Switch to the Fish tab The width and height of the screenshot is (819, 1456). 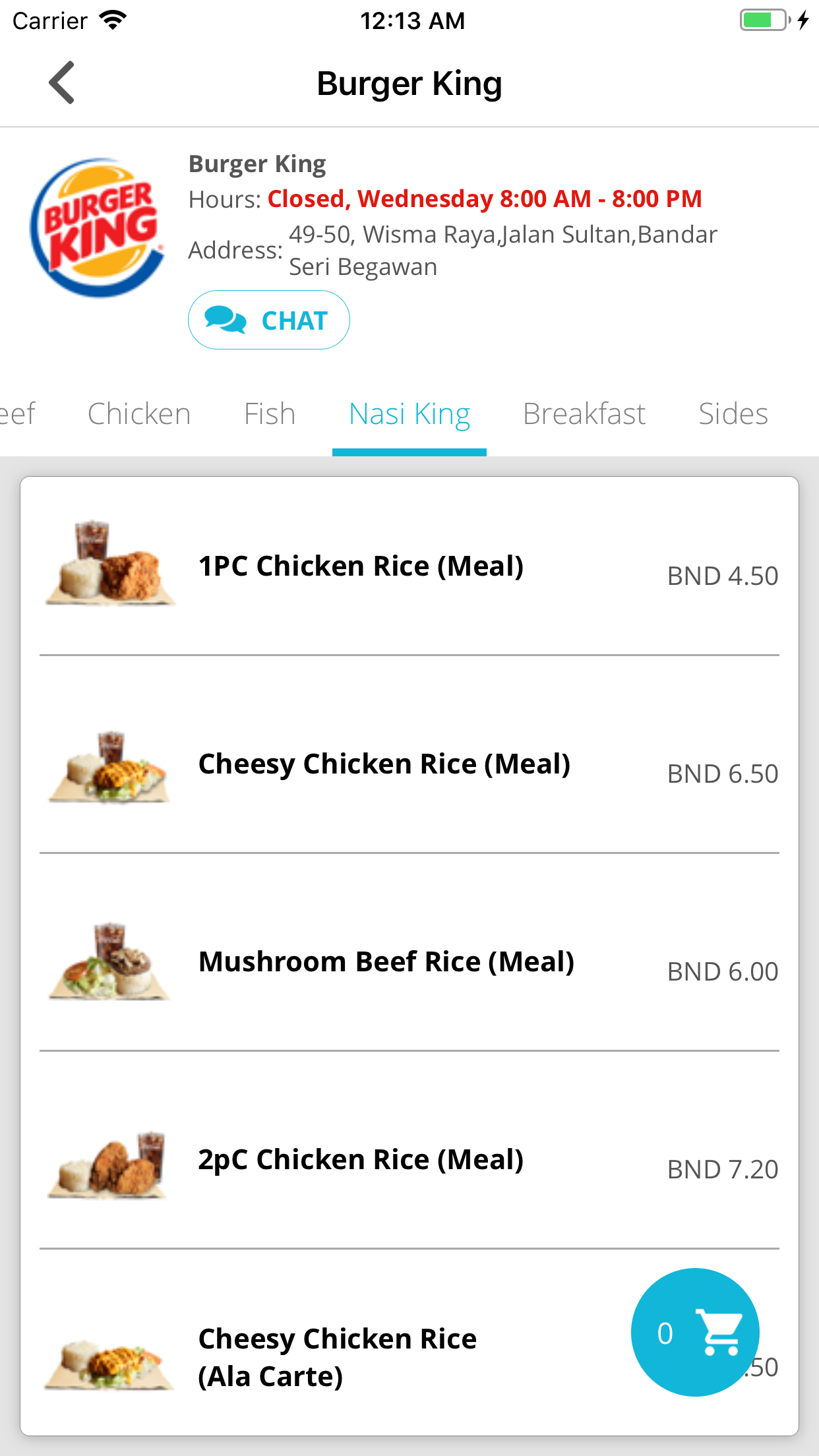pos(270,414)
